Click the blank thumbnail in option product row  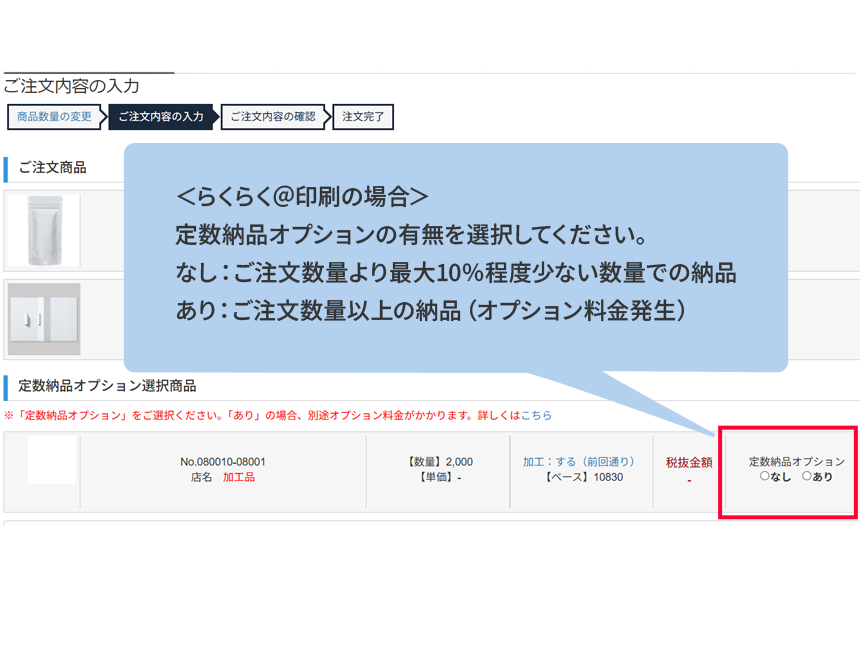click(51, 461)
